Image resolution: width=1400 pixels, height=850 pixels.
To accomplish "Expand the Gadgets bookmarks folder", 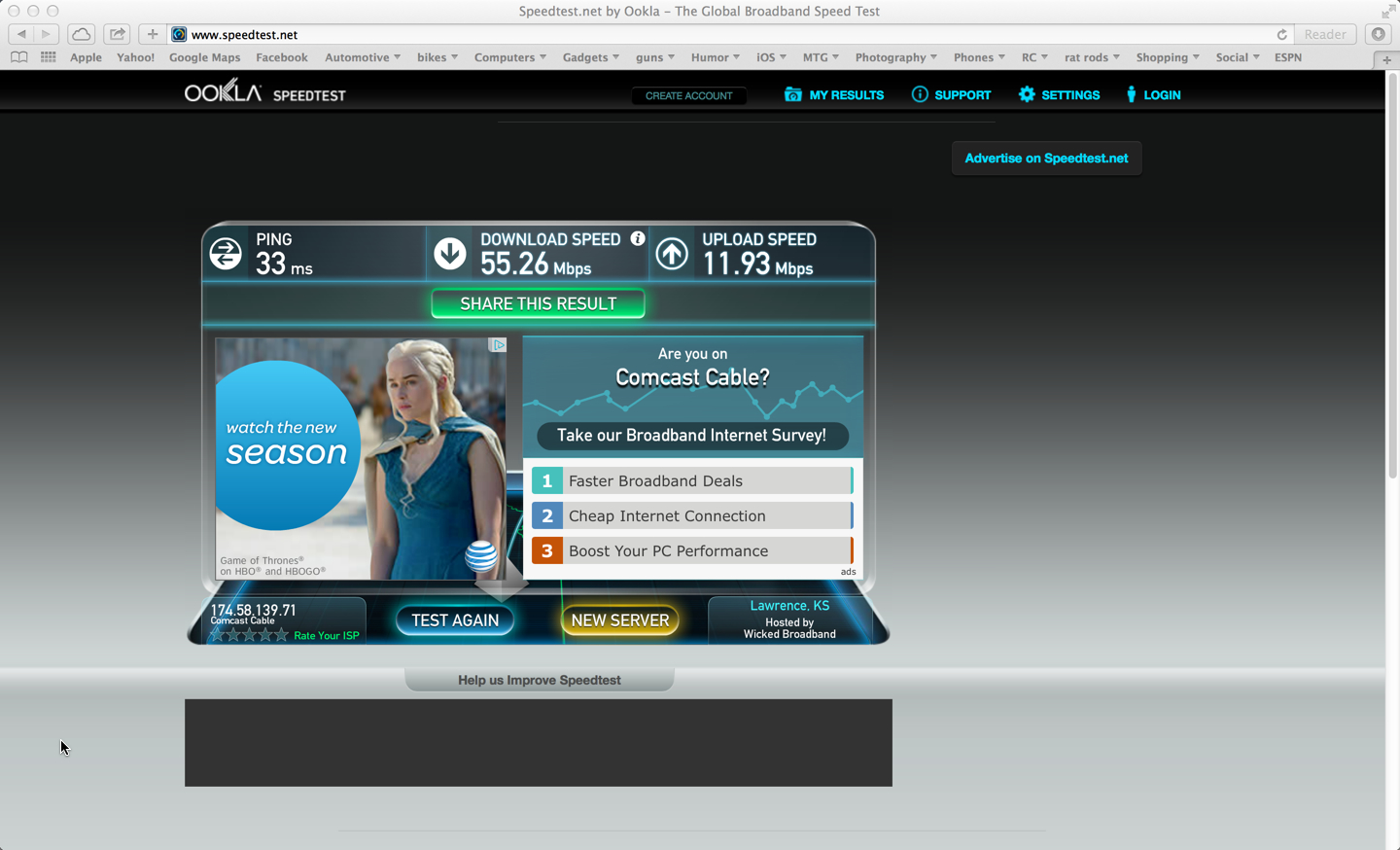I will [x=591, y=57].
